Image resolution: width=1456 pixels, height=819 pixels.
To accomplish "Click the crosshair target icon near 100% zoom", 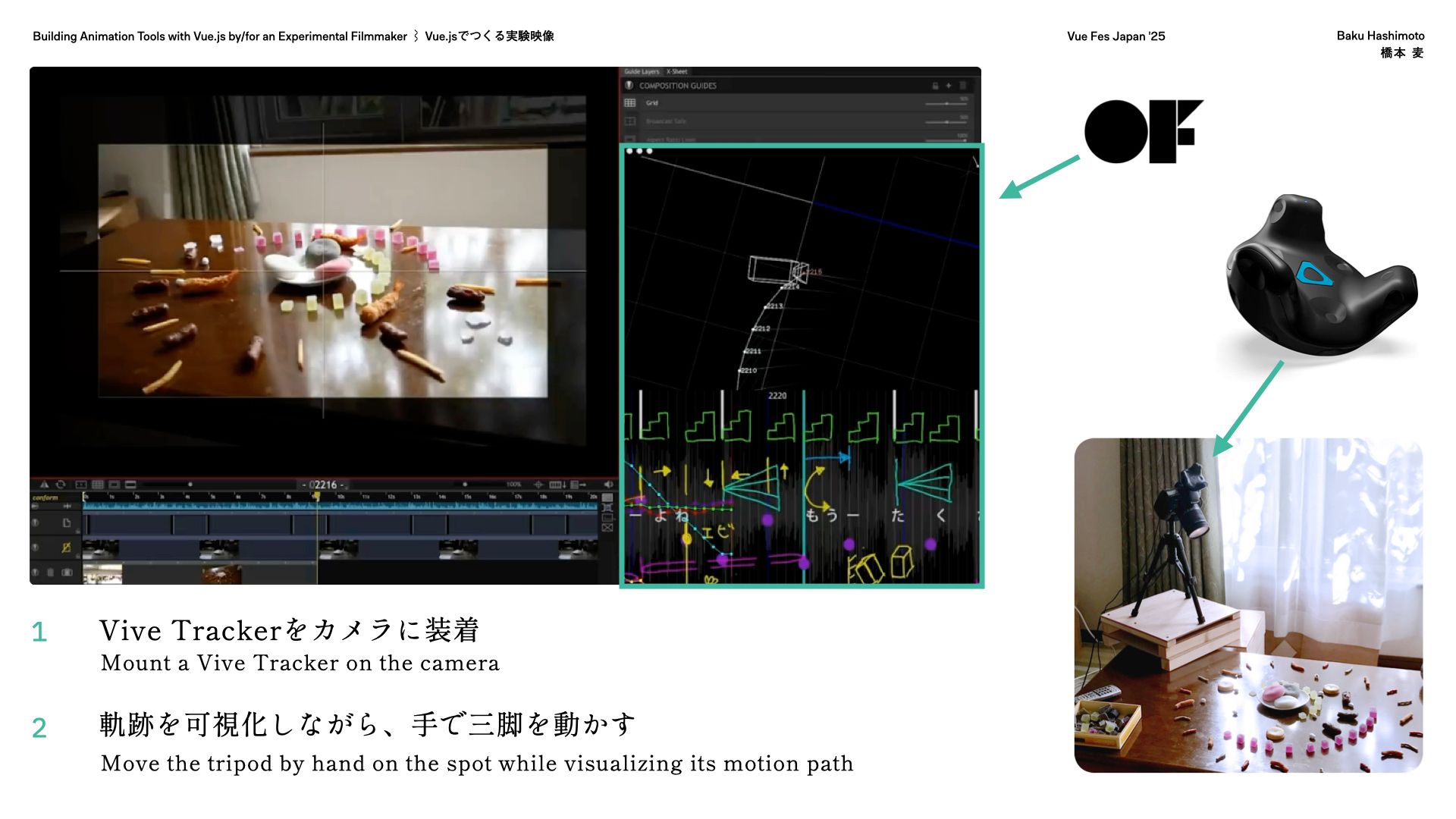I will point(538,485).
